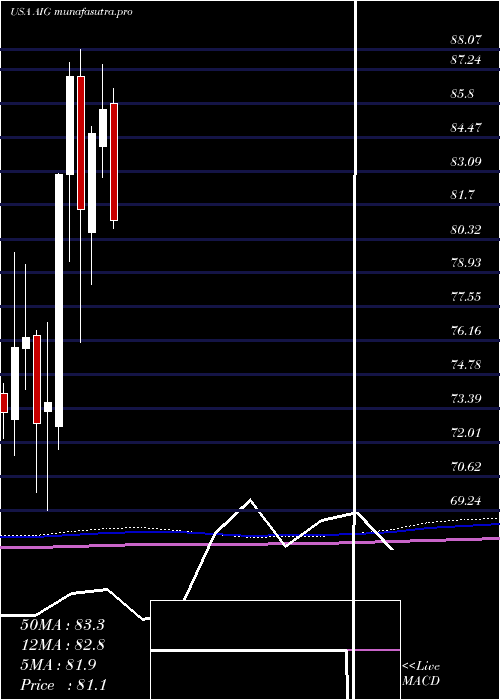Click the 72.01 price level label
Image resolution: width=500 pixels, height=700 pixels.
(466, 433)
